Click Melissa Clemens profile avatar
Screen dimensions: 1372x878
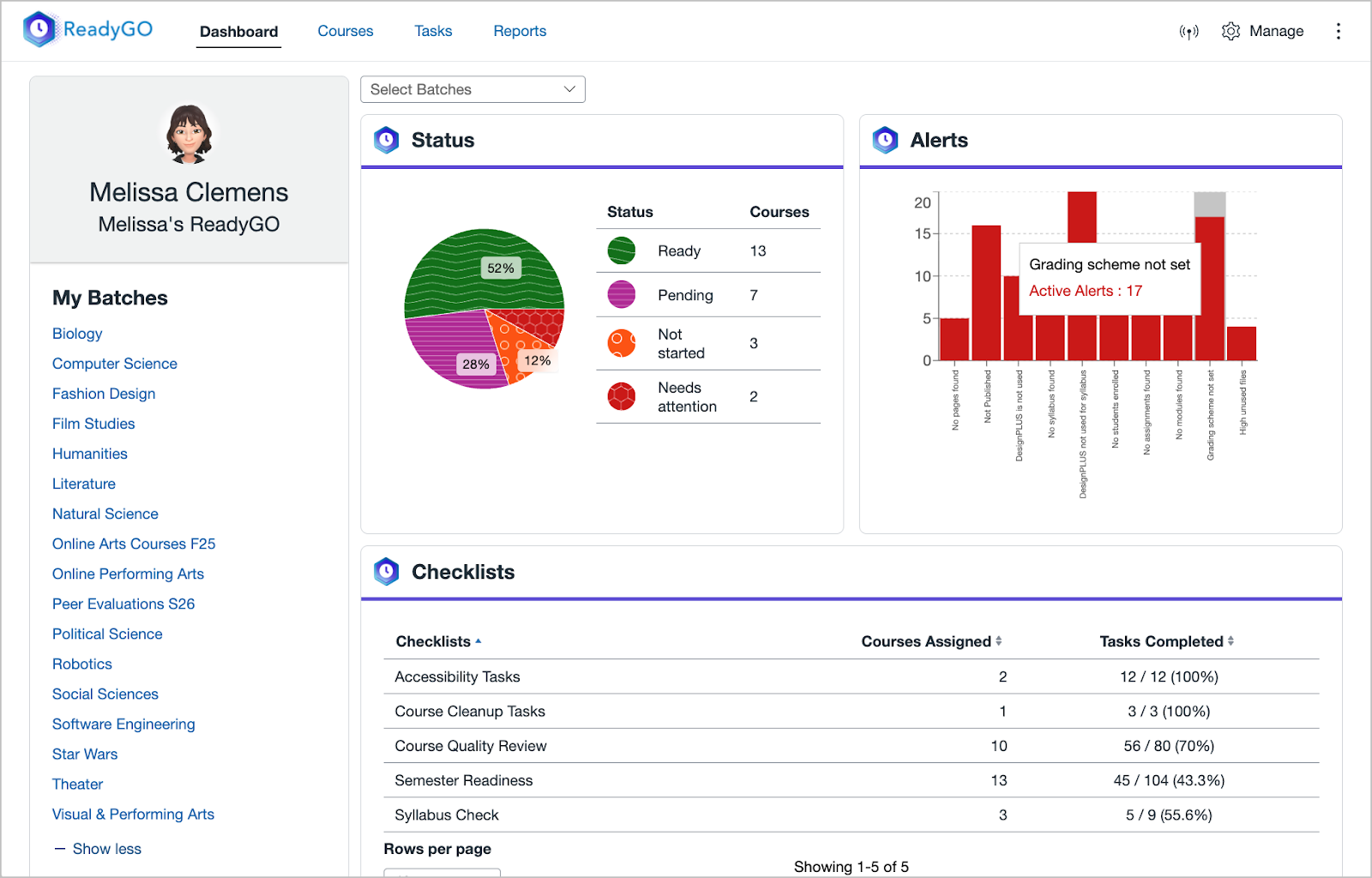[x=189, y=134]
